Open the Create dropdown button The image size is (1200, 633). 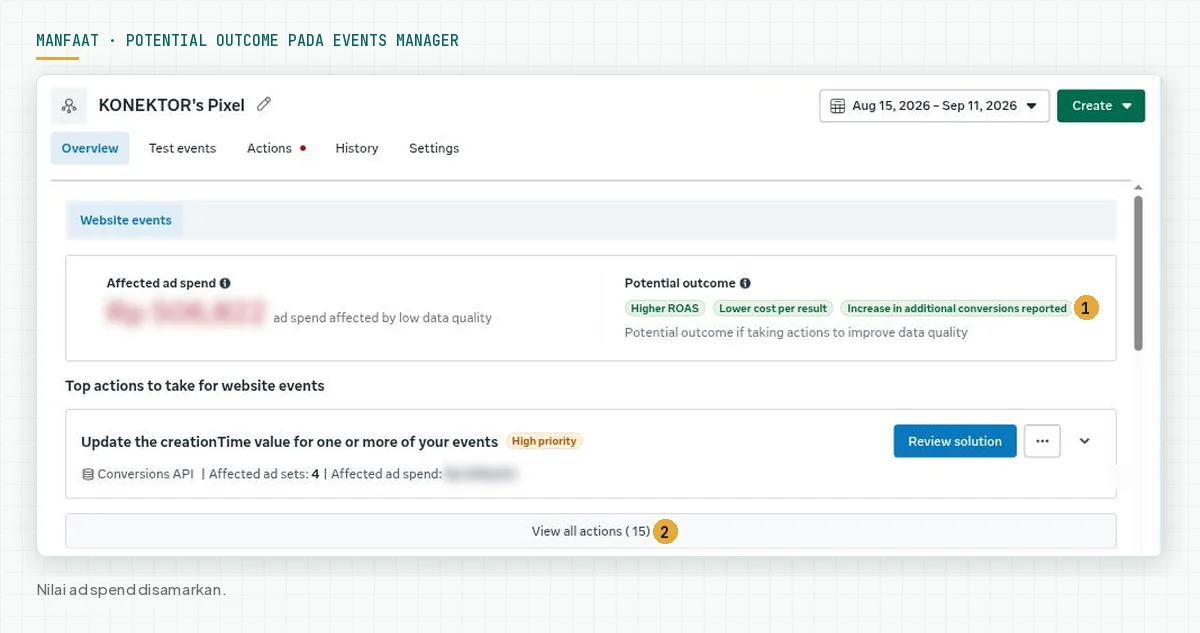pos(1101,106)
